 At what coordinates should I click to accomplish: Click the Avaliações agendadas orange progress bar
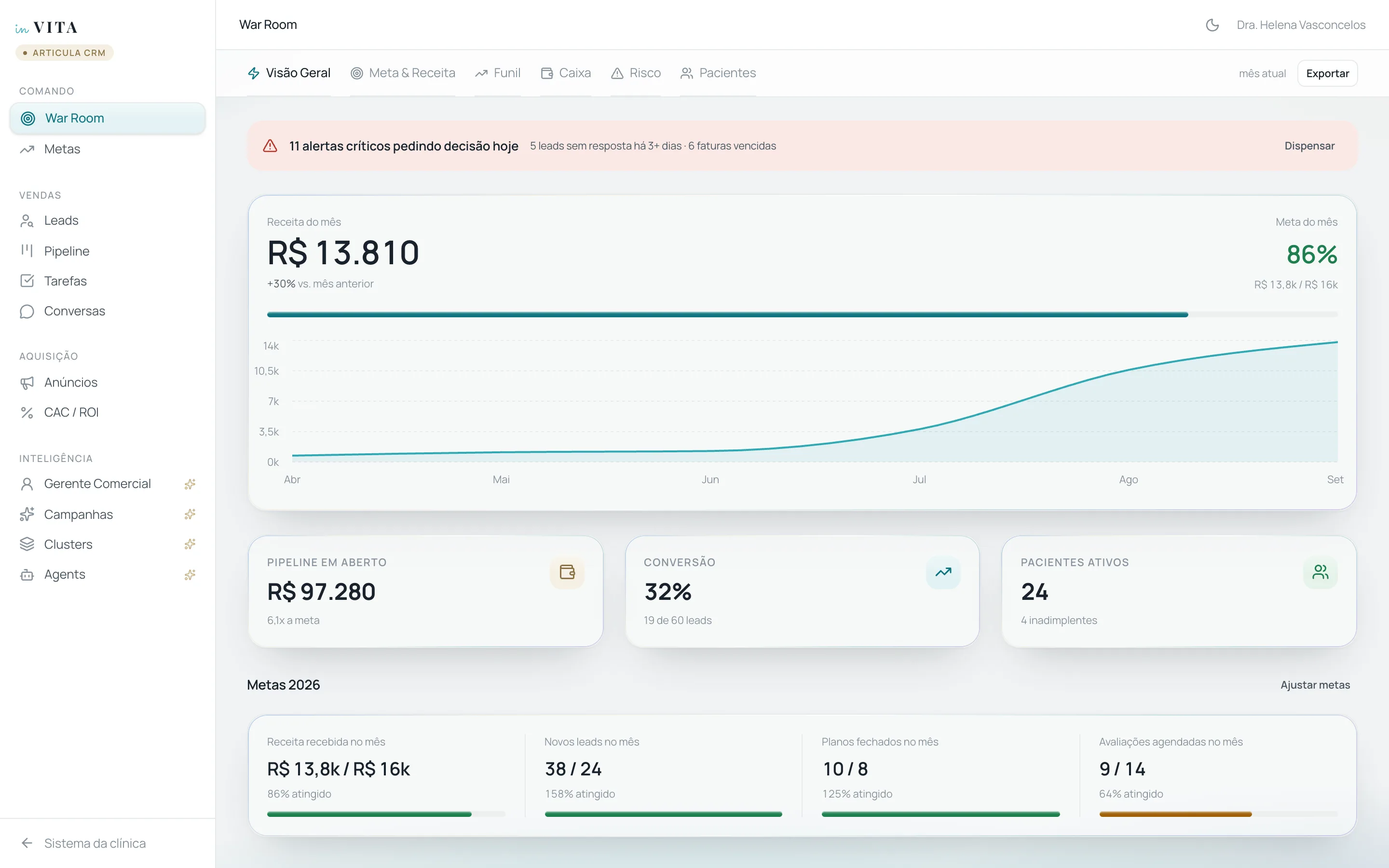tap(1218, 814)
